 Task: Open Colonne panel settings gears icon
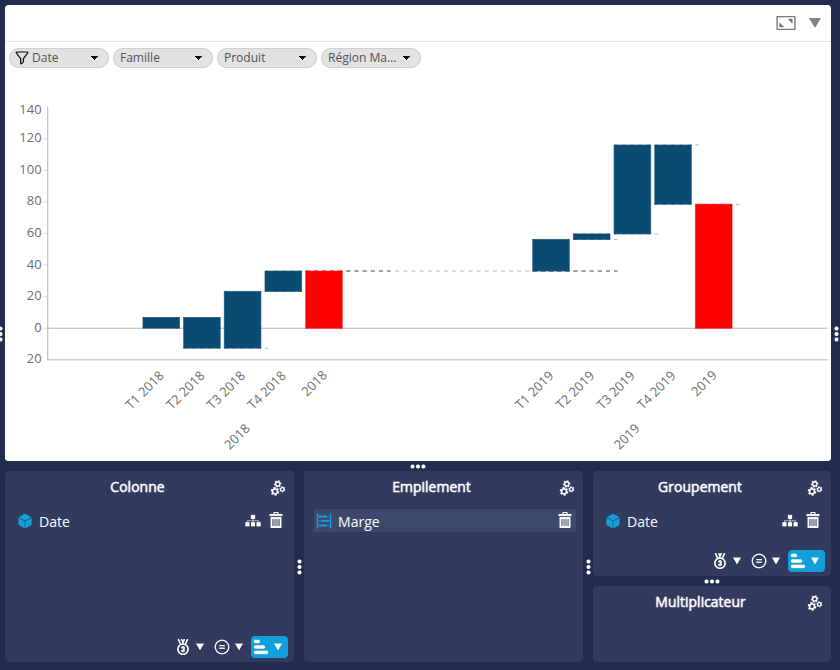pyautogui.click(x=278, y=488)
